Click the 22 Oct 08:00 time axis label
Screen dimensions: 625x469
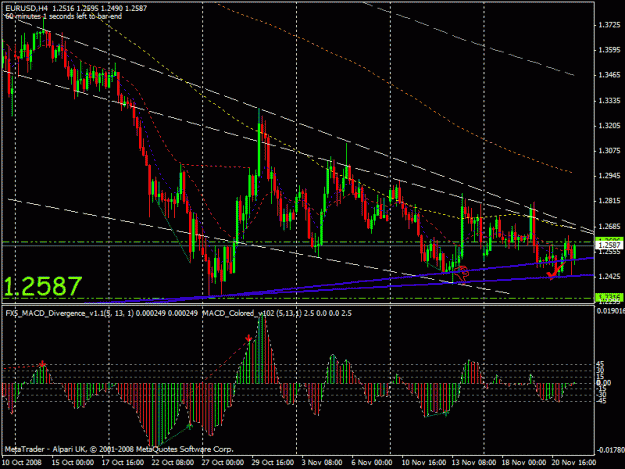coord(173,462)
